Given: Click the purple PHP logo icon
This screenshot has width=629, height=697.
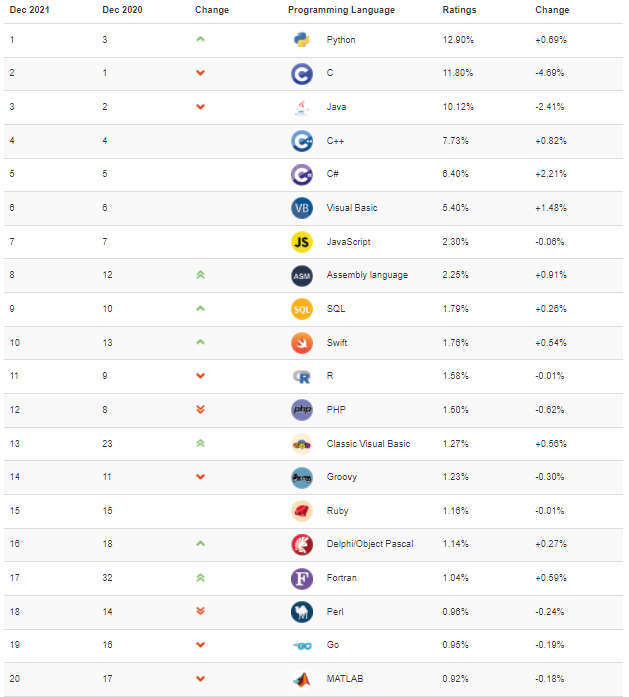Looking at the screenshot, I should [302, 410].
